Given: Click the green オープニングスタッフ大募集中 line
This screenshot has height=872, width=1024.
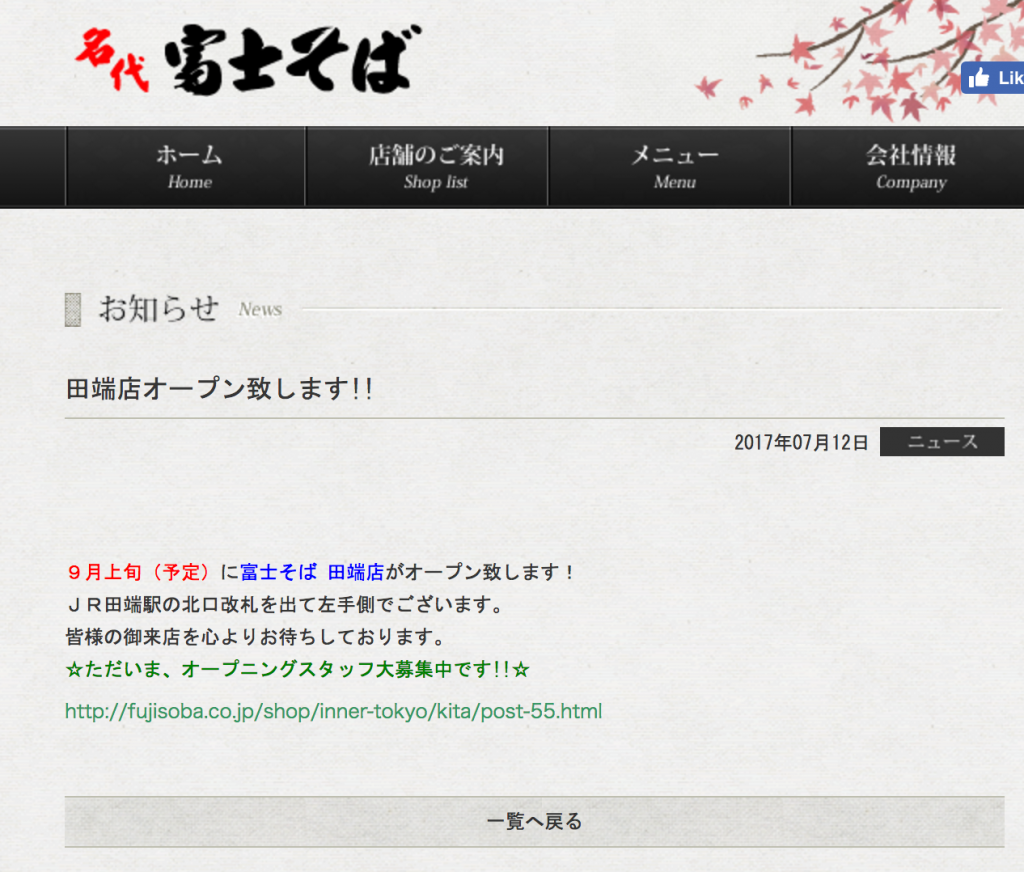Looking at the screenshot, I should point(298,670).
